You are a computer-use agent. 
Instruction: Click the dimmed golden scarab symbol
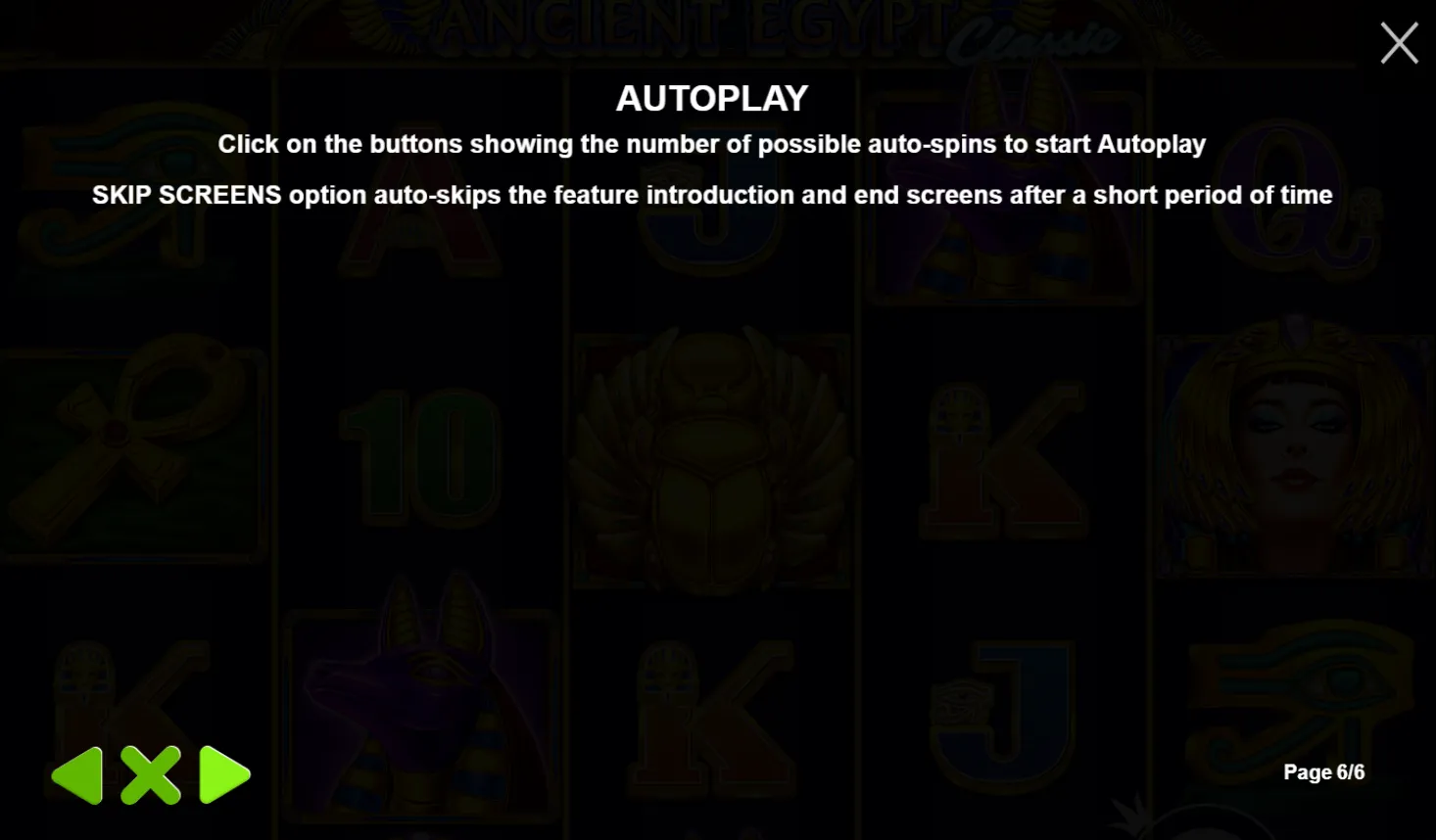712,460
